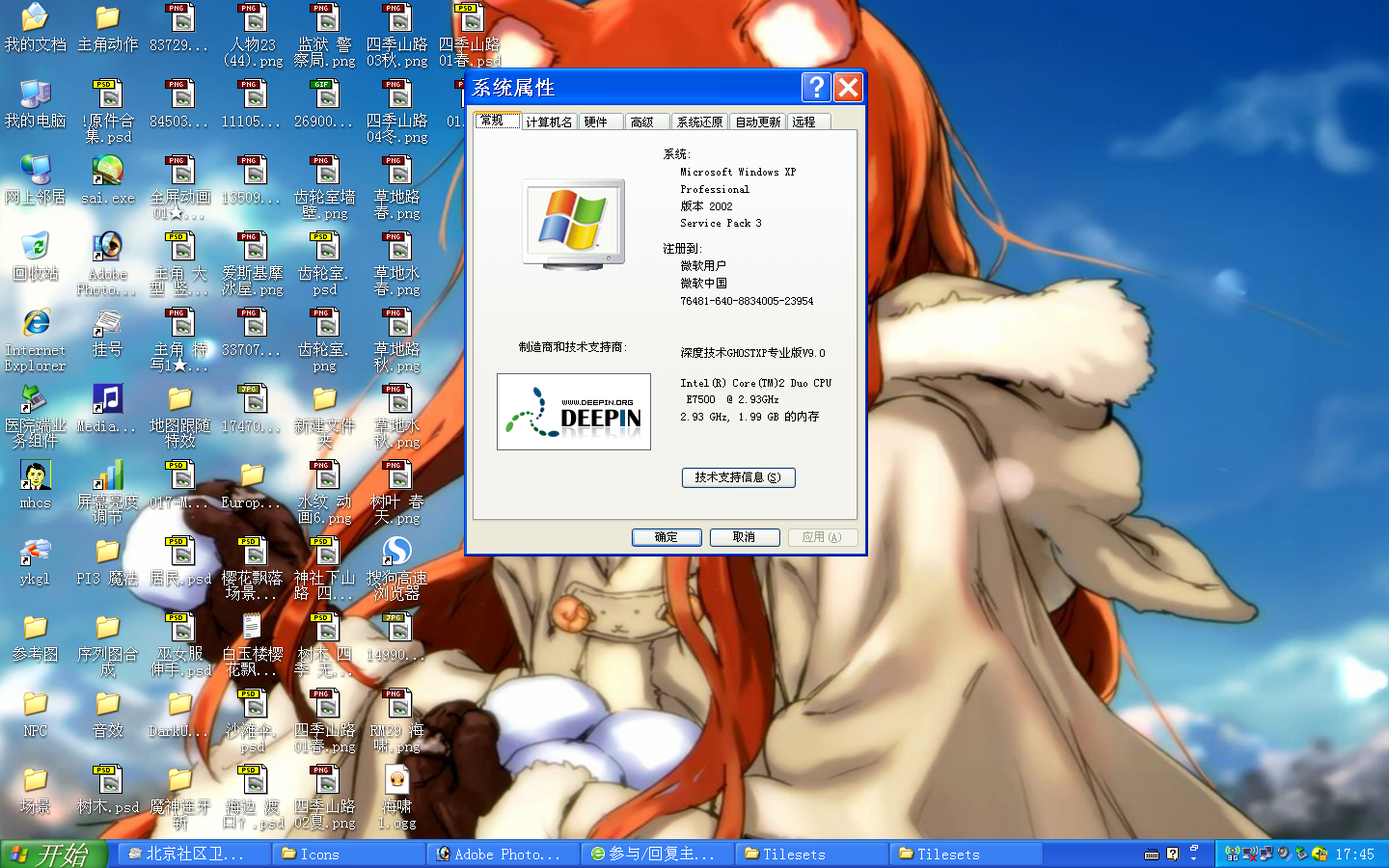Select the Internet Explorer desktop icon
The width and height of the screenshot is (1389, 868).
(x=35, y=340)
